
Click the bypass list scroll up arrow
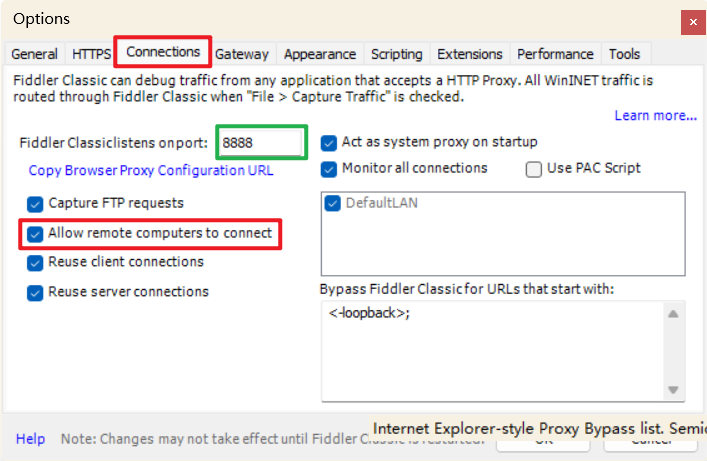673,314
